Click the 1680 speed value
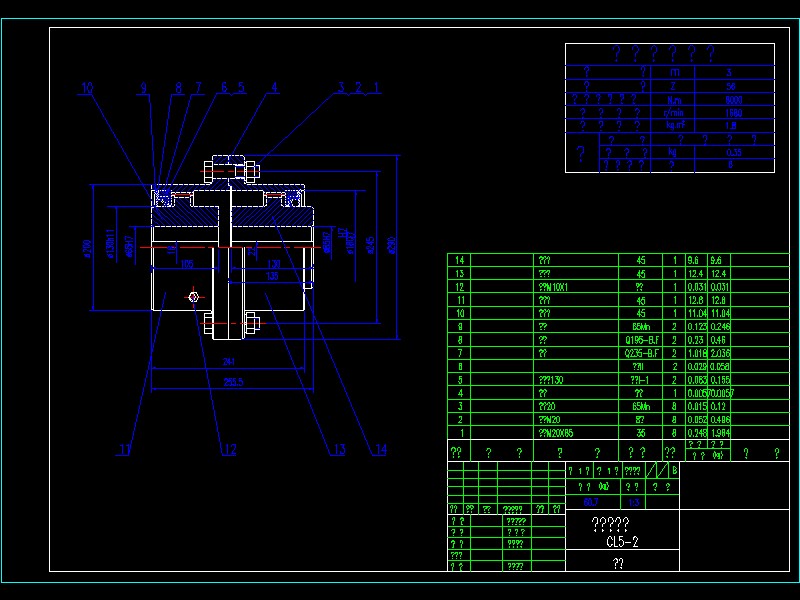800x600 pixels. (x=733, y=113)
